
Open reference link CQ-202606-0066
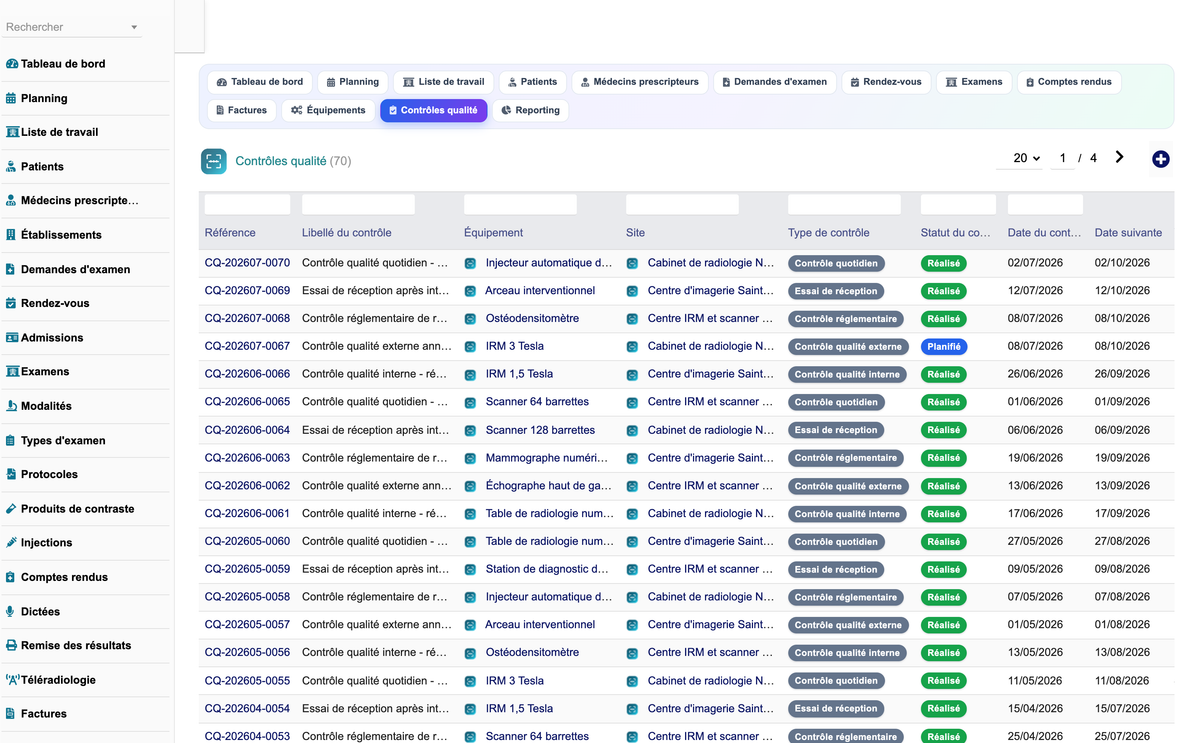247,374
